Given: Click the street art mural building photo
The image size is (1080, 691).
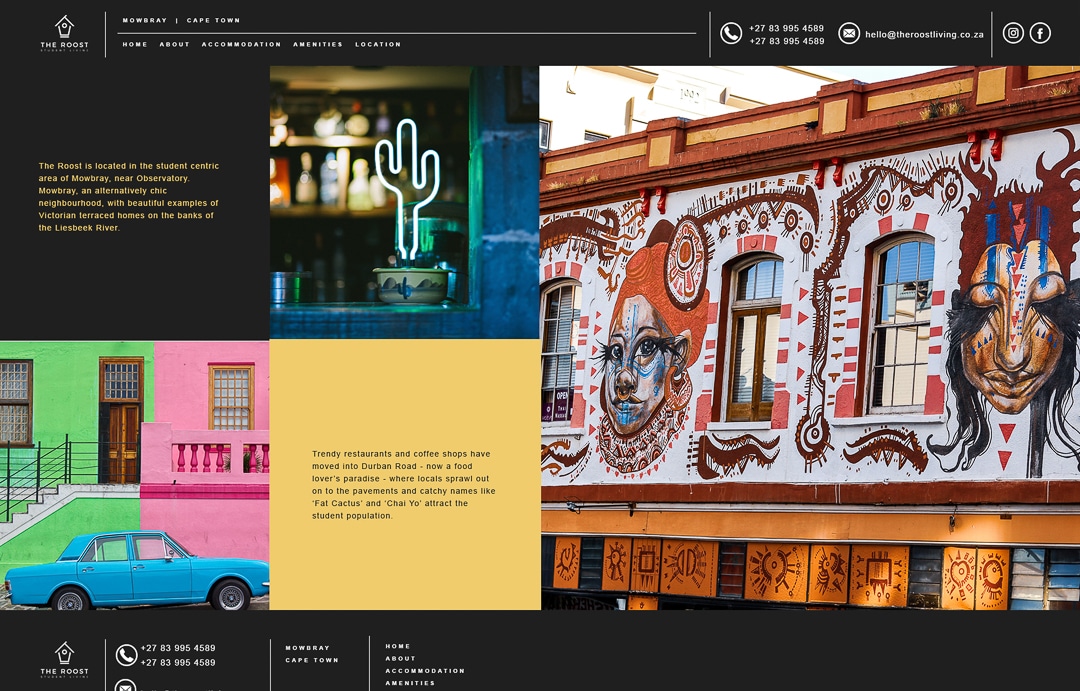Looking at the screenshot, I should pyautogui.click(x=810, y=338).
